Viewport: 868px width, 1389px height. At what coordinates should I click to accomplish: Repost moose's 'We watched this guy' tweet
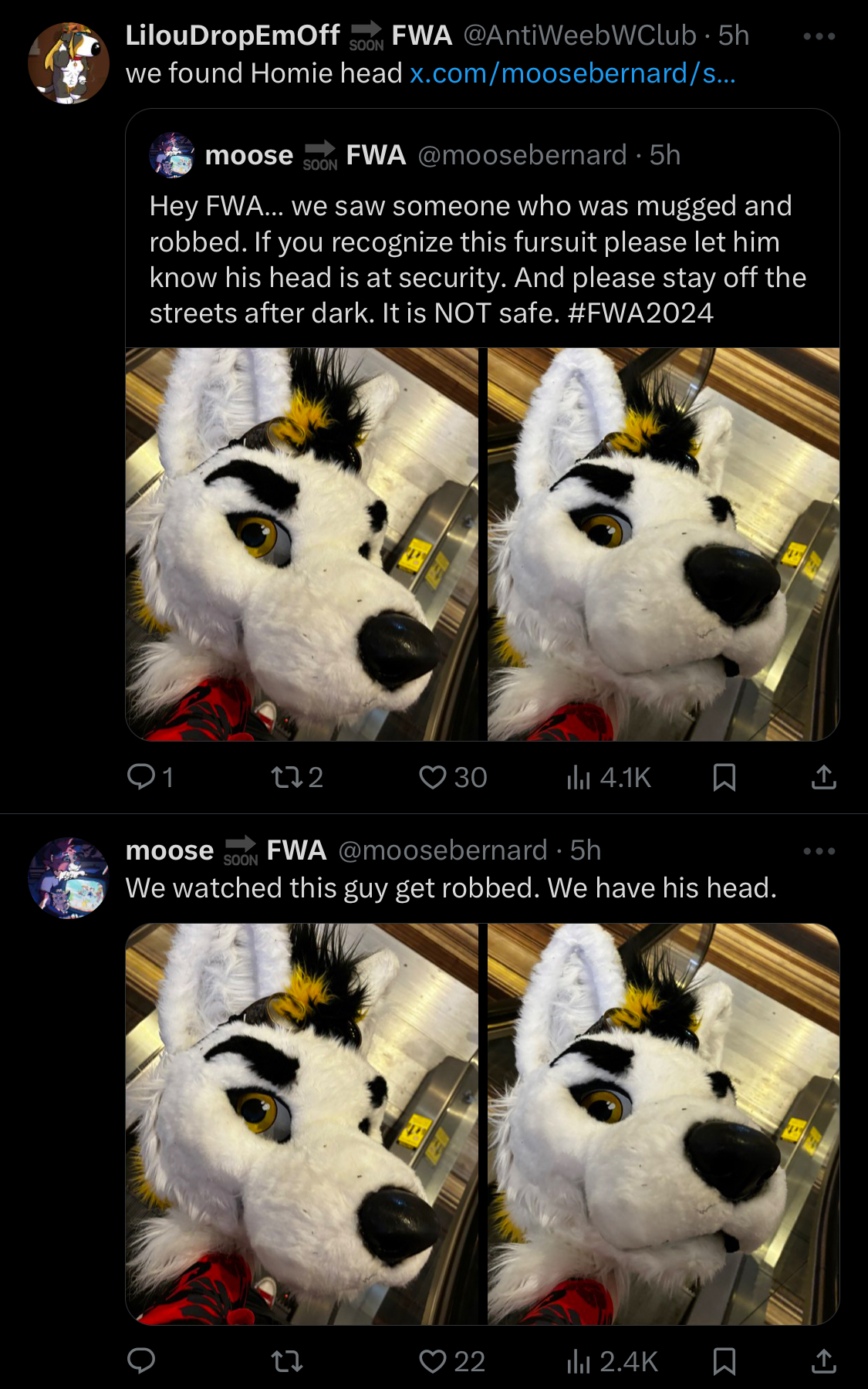pyautogui.click(x=288, y=1360)
